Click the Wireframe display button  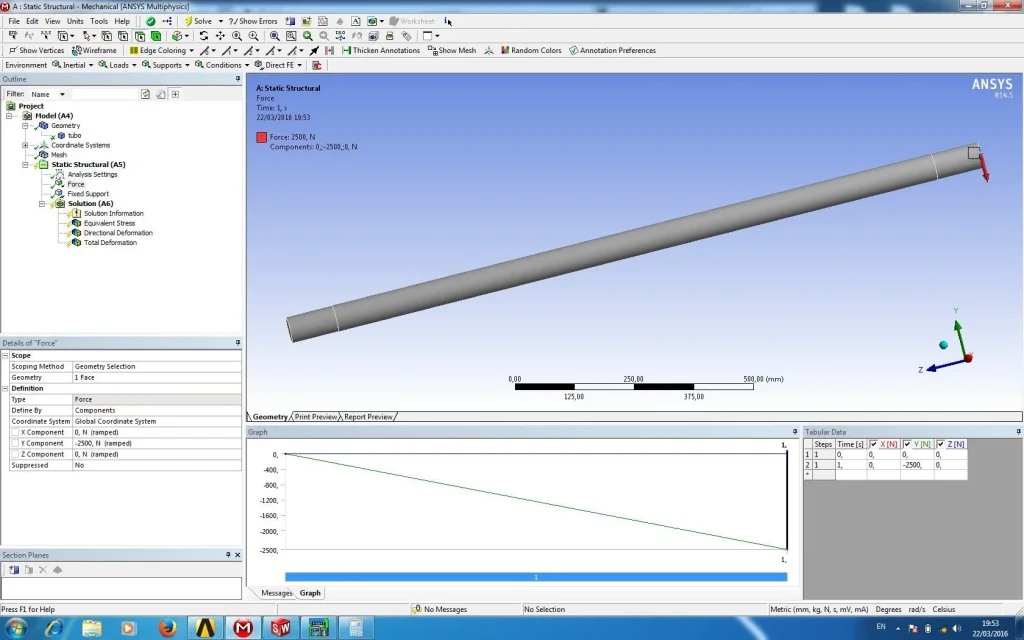(x=95, y=51)
